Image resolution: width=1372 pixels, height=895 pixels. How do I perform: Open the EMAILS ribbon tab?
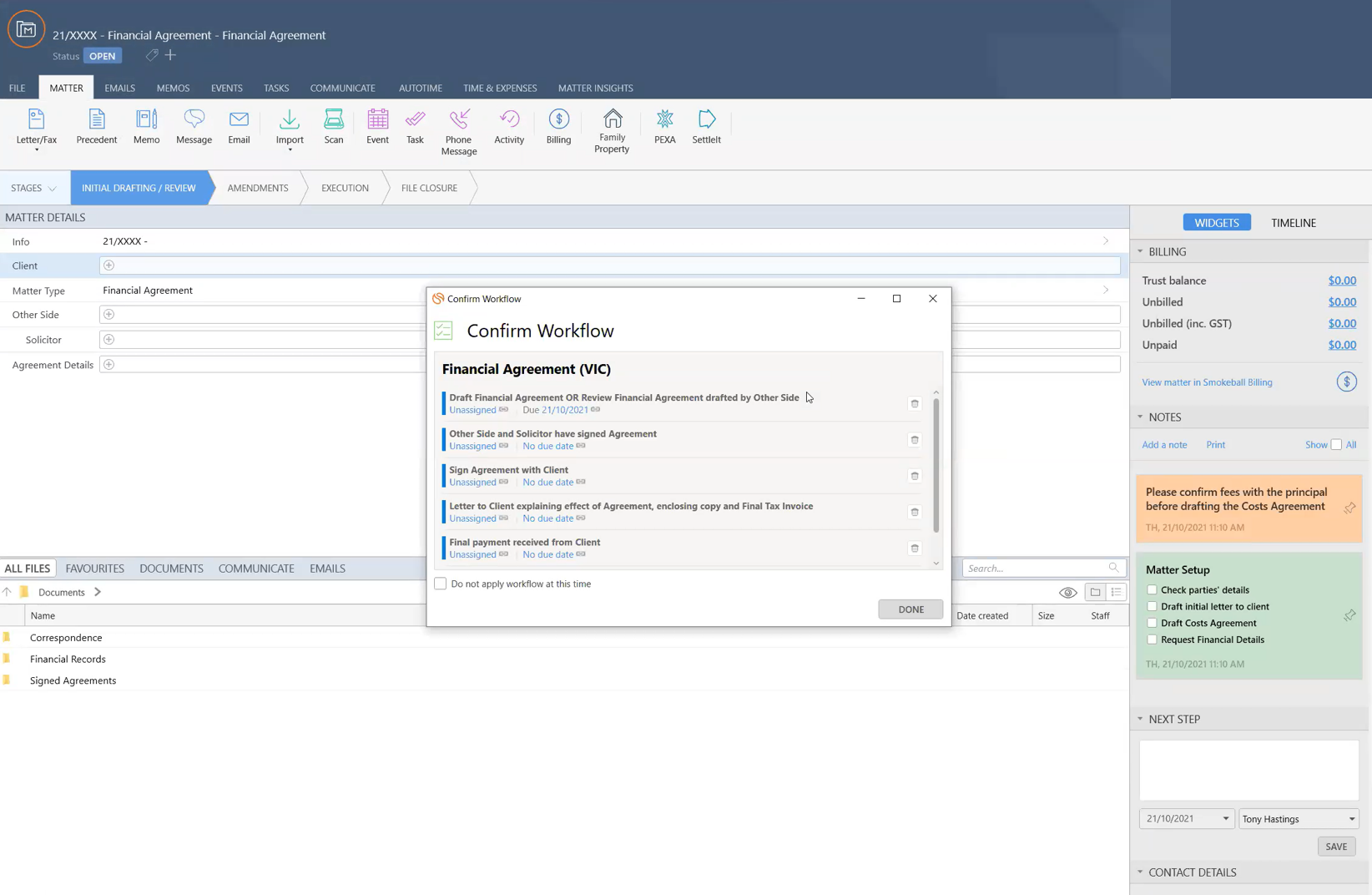(119, 88)
